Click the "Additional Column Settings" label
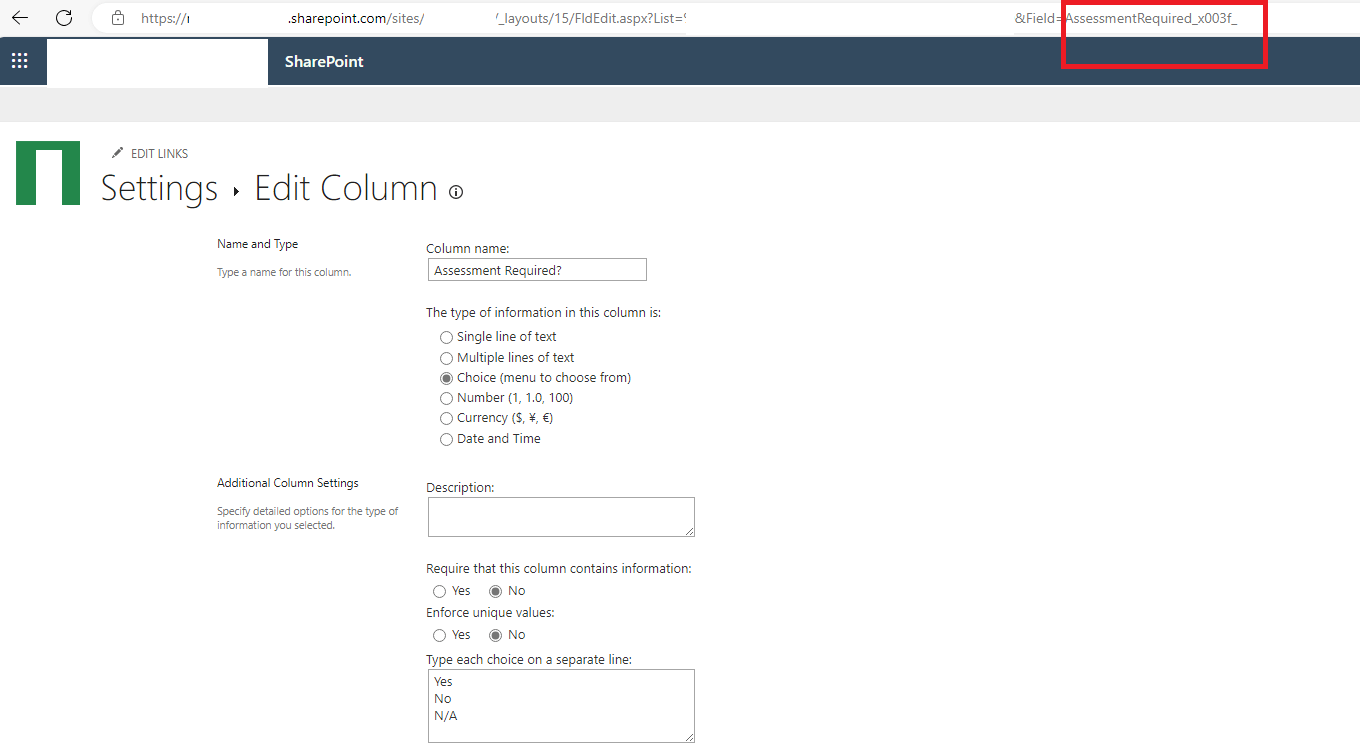Screen dimensions: 1360x756 [x=288, y=483]
